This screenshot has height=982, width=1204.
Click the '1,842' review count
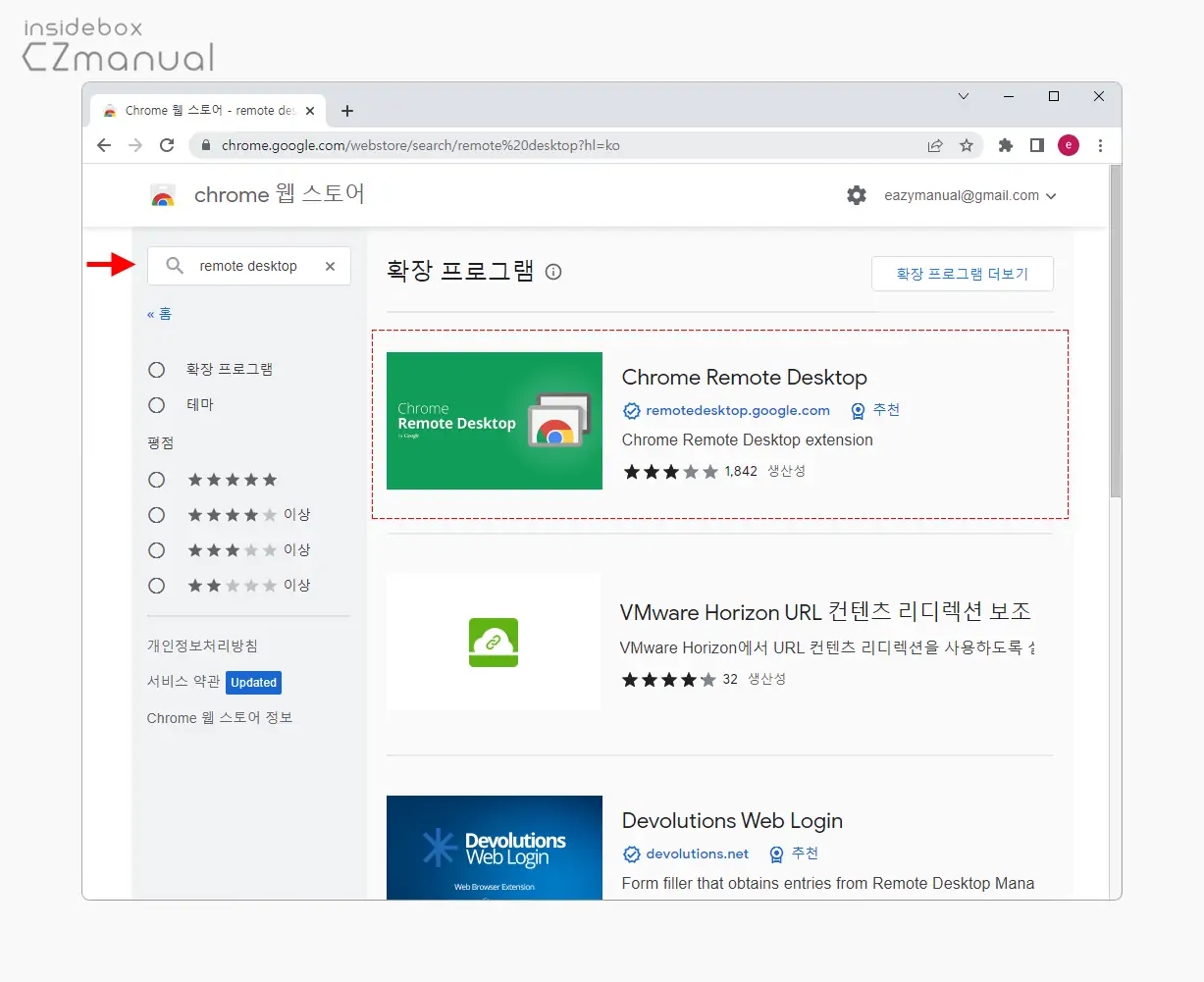(741, 472)
